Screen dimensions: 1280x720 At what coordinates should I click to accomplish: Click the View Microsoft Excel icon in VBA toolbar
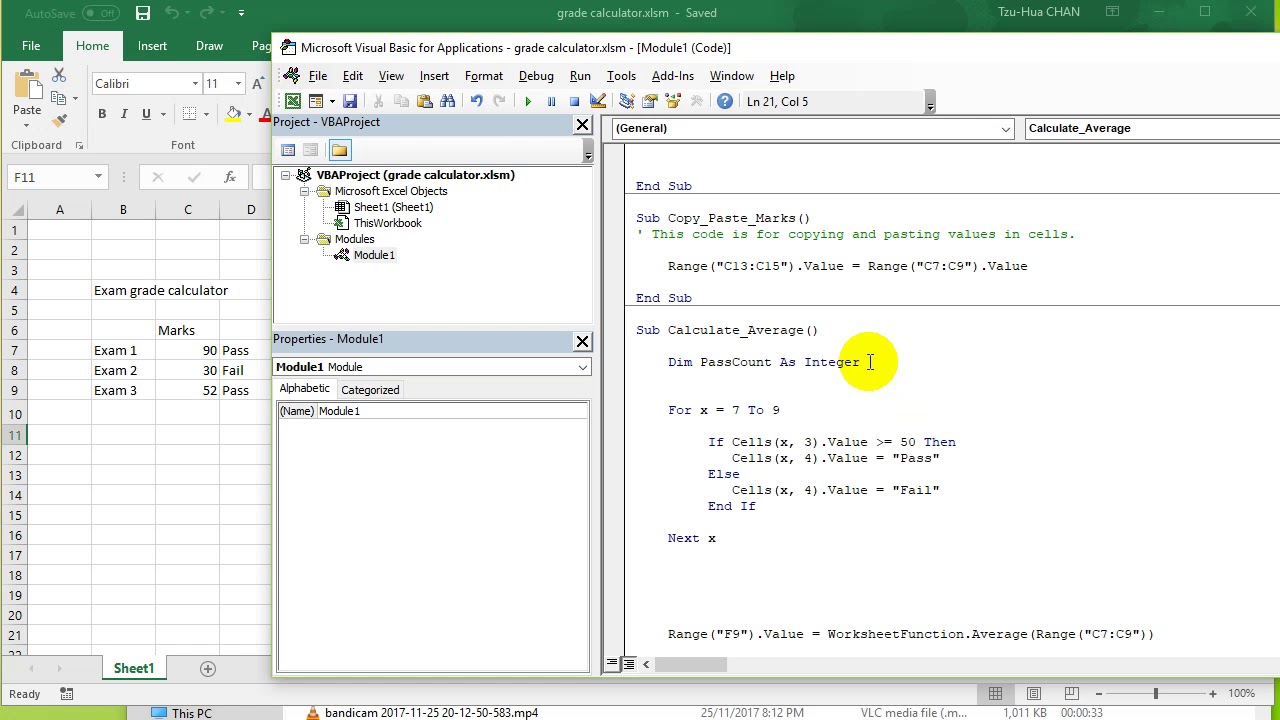click(x=293, y=101)
